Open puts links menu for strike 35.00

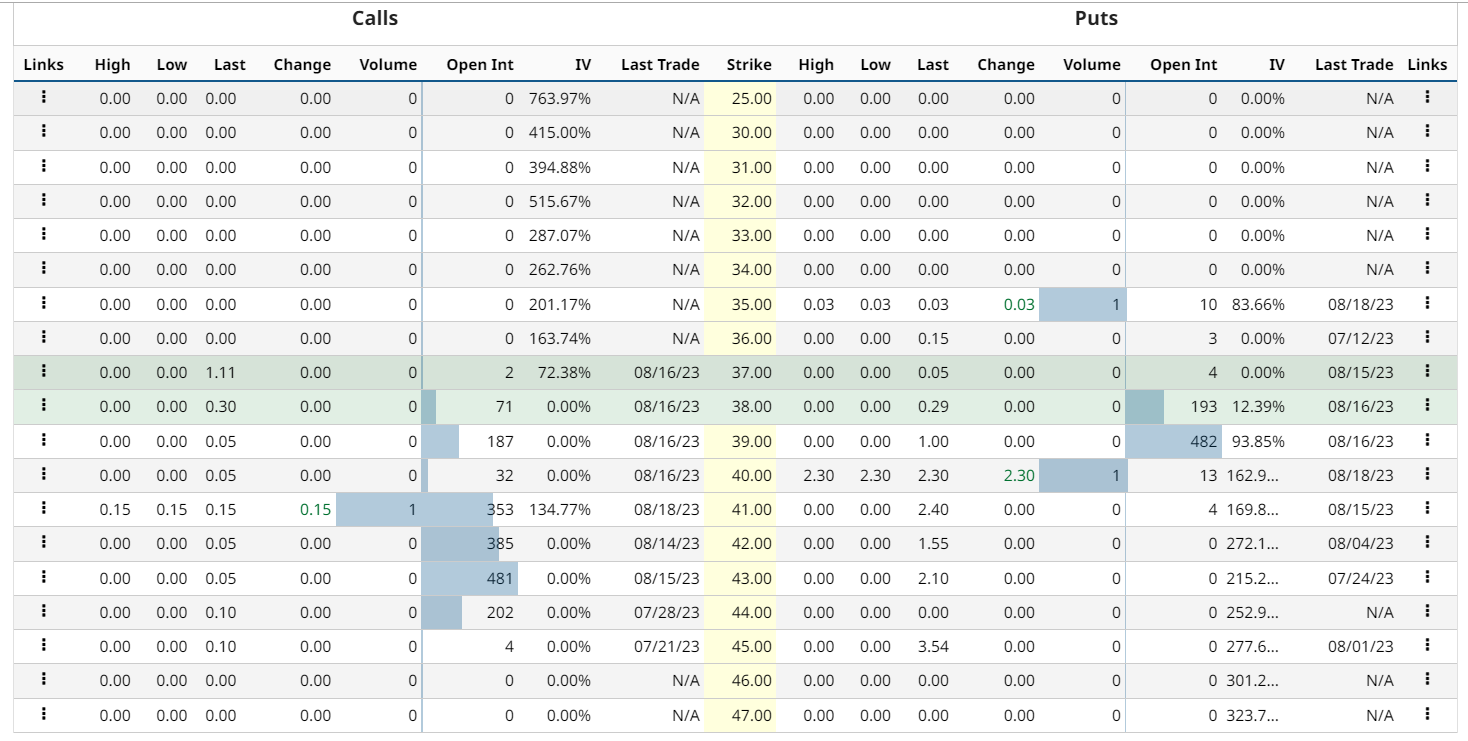click(1427, 302)
